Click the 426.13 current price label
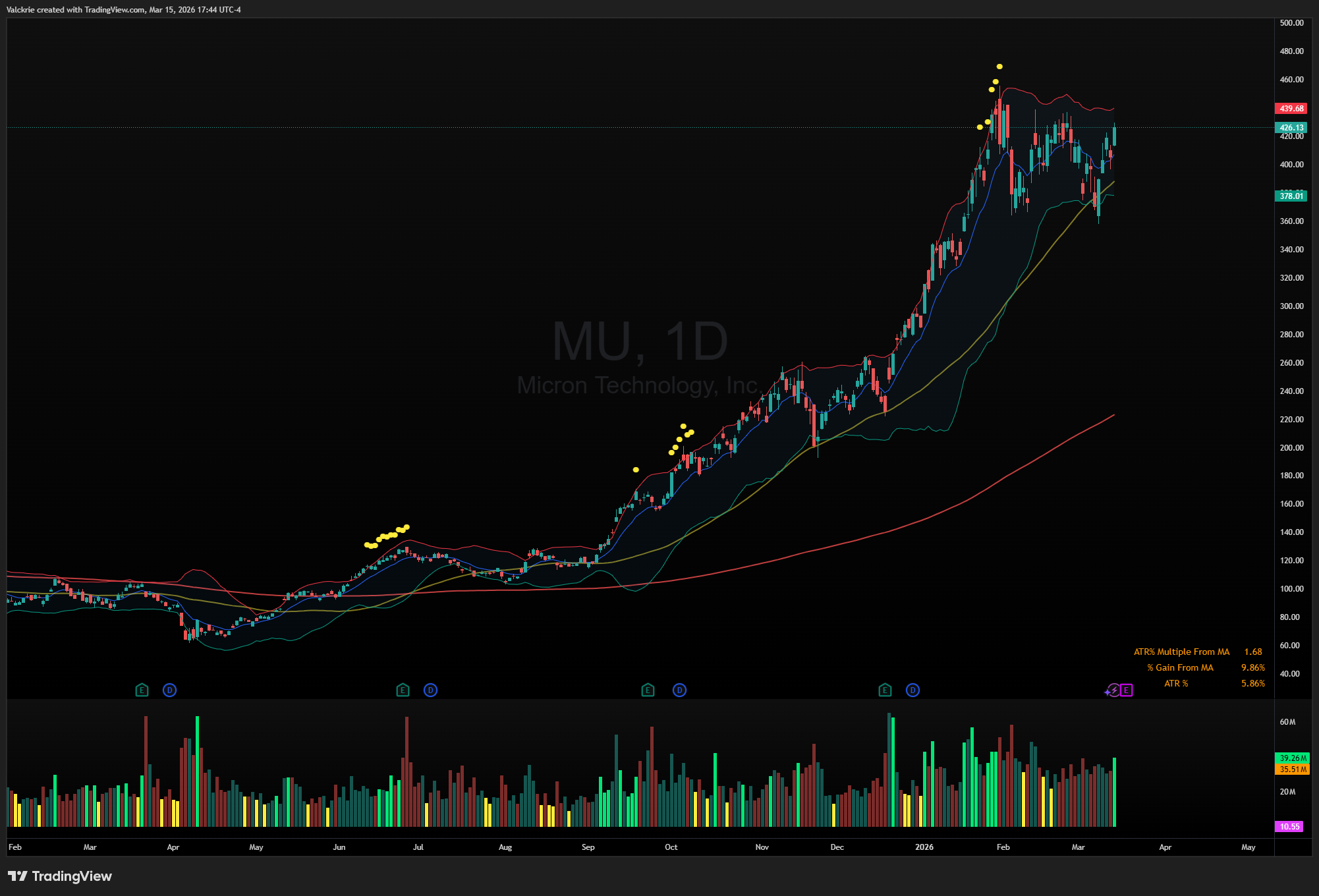Screen dimensions: 1319x896 coord(1291,128)
